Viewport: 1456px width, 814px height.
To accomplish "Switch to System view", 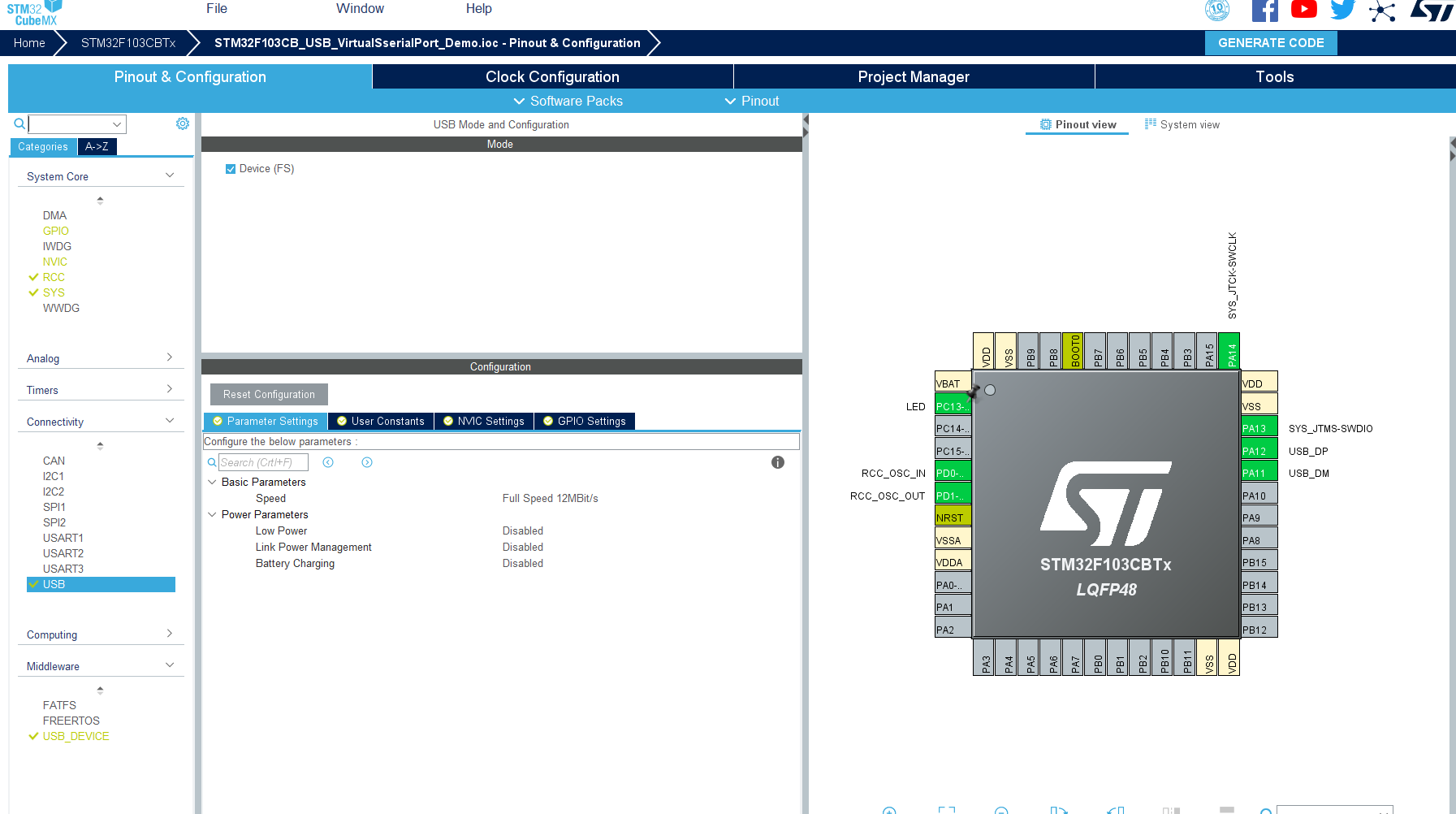I will click(1182, 124).
